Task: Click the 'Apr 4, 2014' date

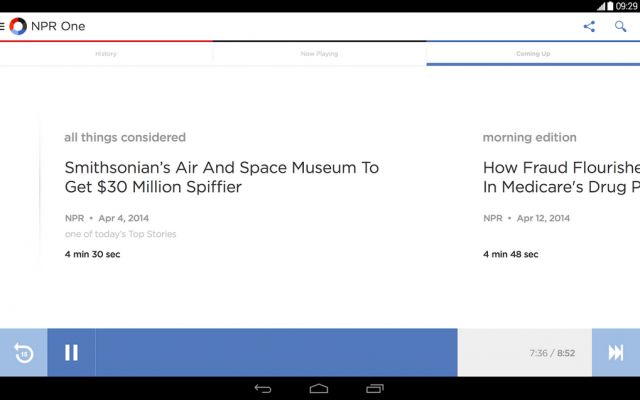Action: coord(124,218)
